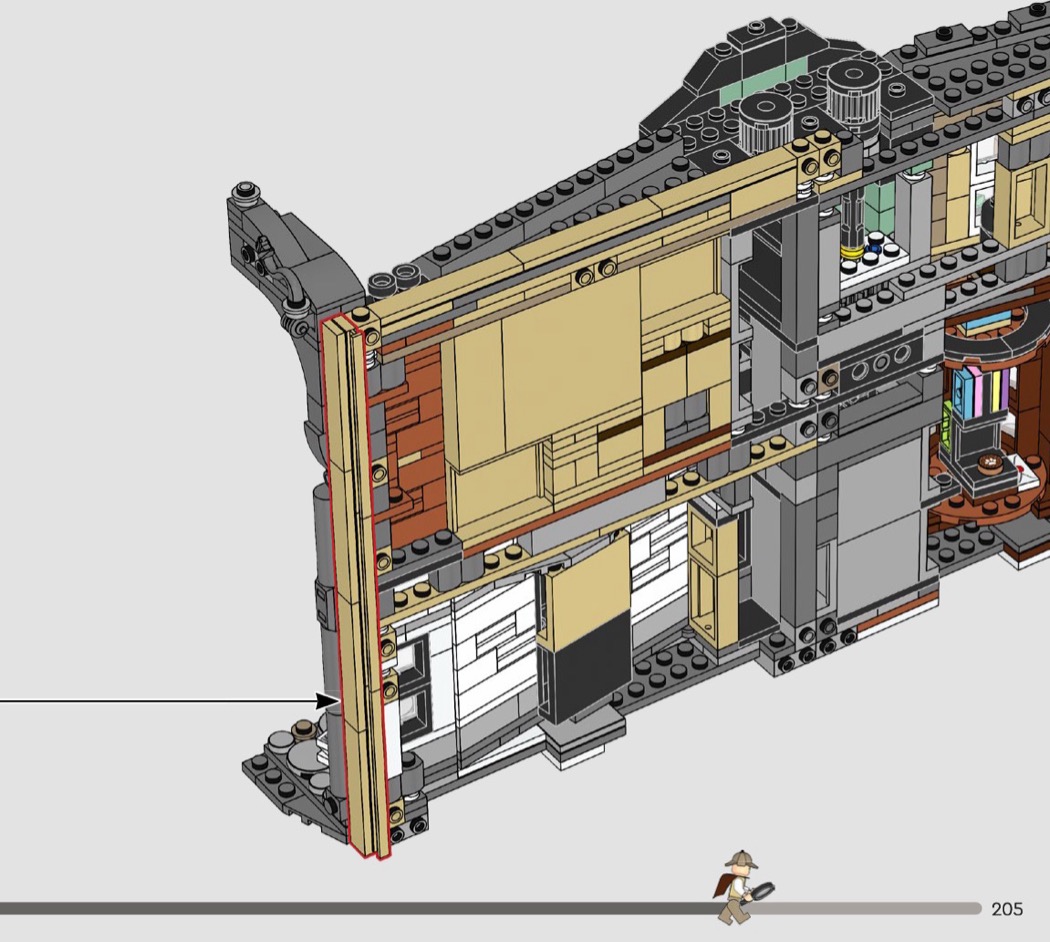The height and width of the screenshot is (942, 1050).
Task: Select the red-outlined tan column piece
Action: coord(355,590)
